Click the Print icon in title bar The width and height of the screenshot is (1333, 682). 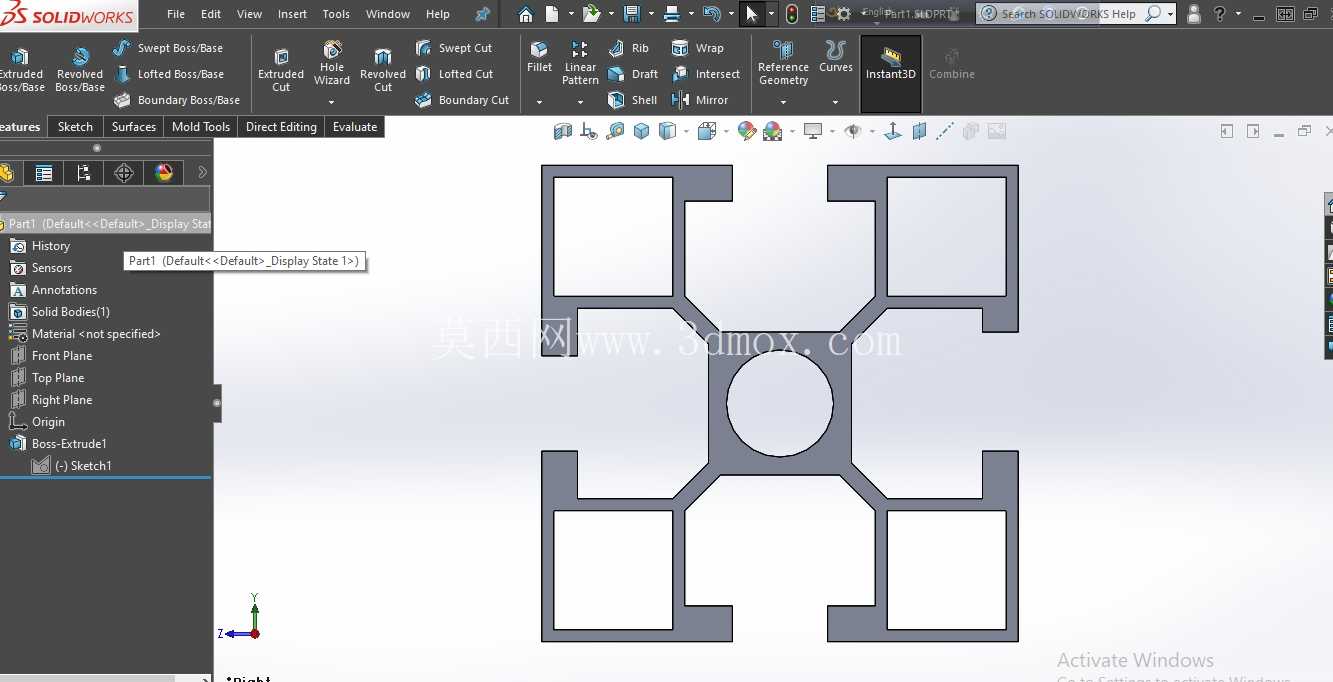[x=672, y=14]
